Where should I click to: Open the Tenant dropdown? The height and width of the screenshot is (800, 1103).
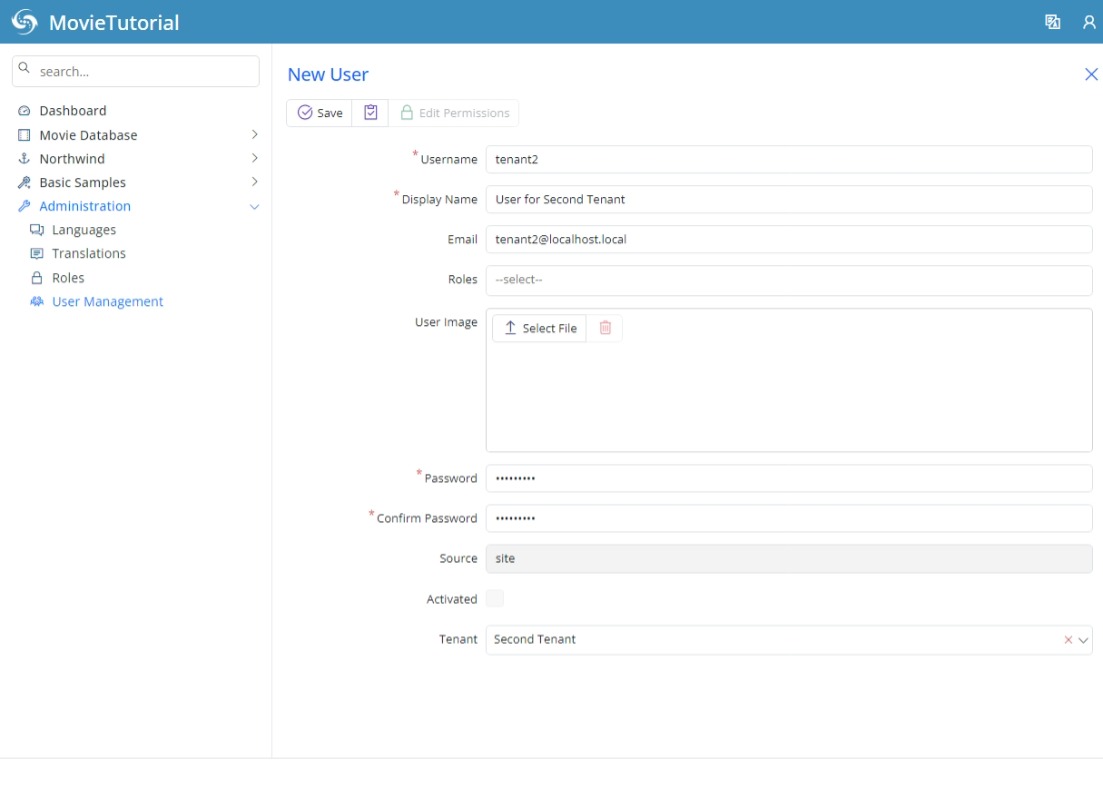click(1085, 638)
